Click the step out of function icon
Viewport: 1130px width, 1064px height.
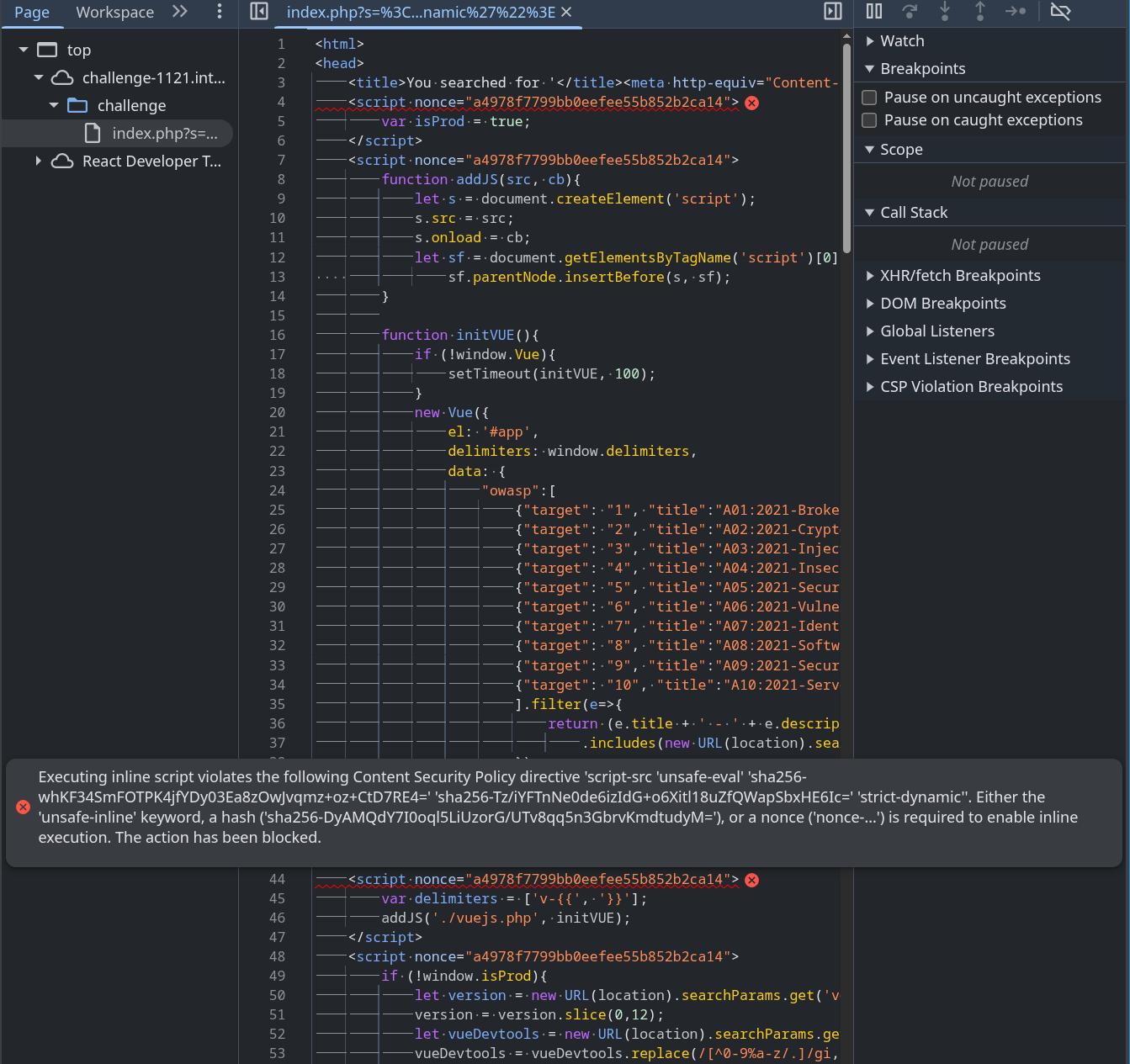pyautogui.click(x=980, y=12)
